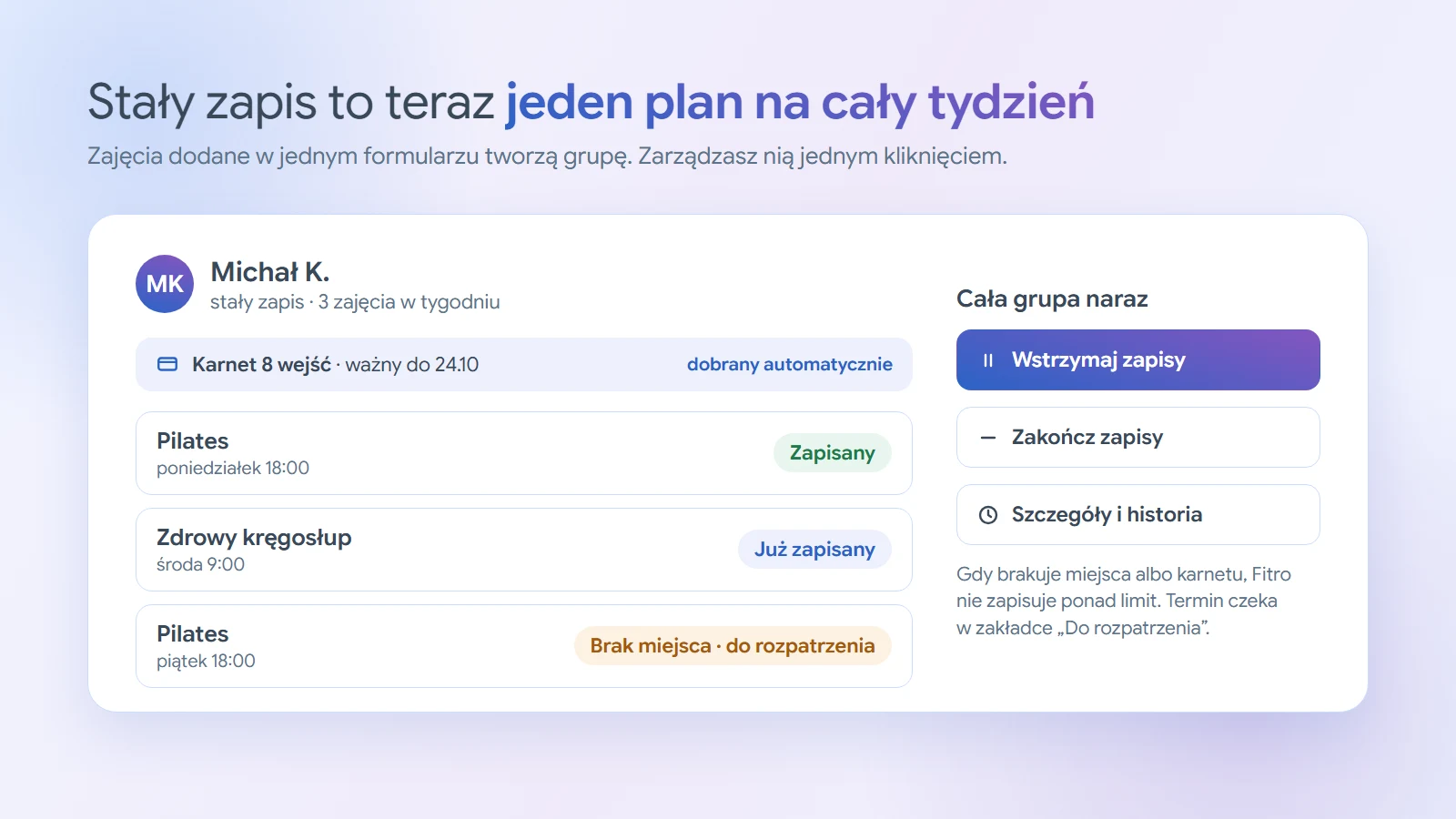
Task: Select the Pilates piątek 18:00 row
Action: point(524,646)
